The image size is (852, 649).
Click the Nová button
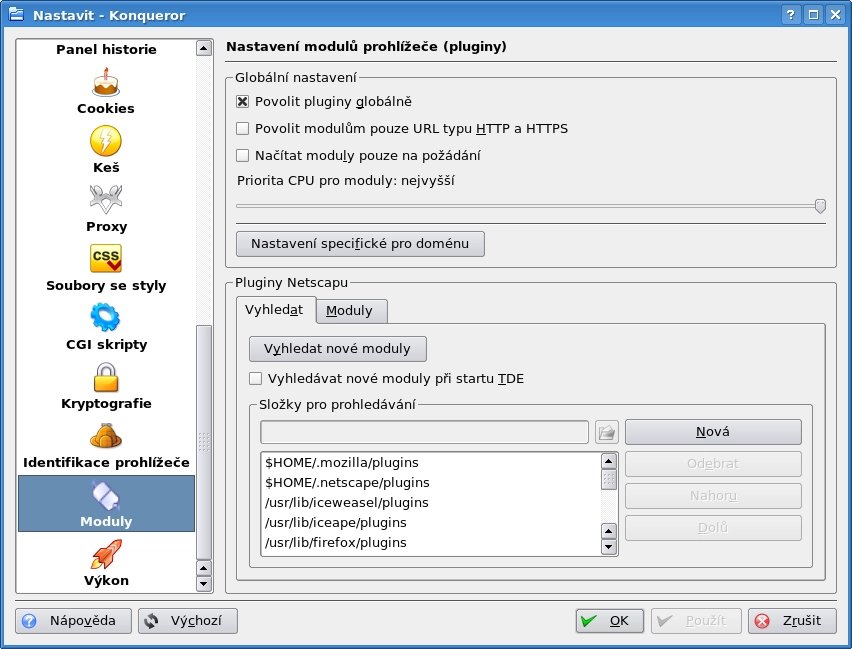(713, 432)
